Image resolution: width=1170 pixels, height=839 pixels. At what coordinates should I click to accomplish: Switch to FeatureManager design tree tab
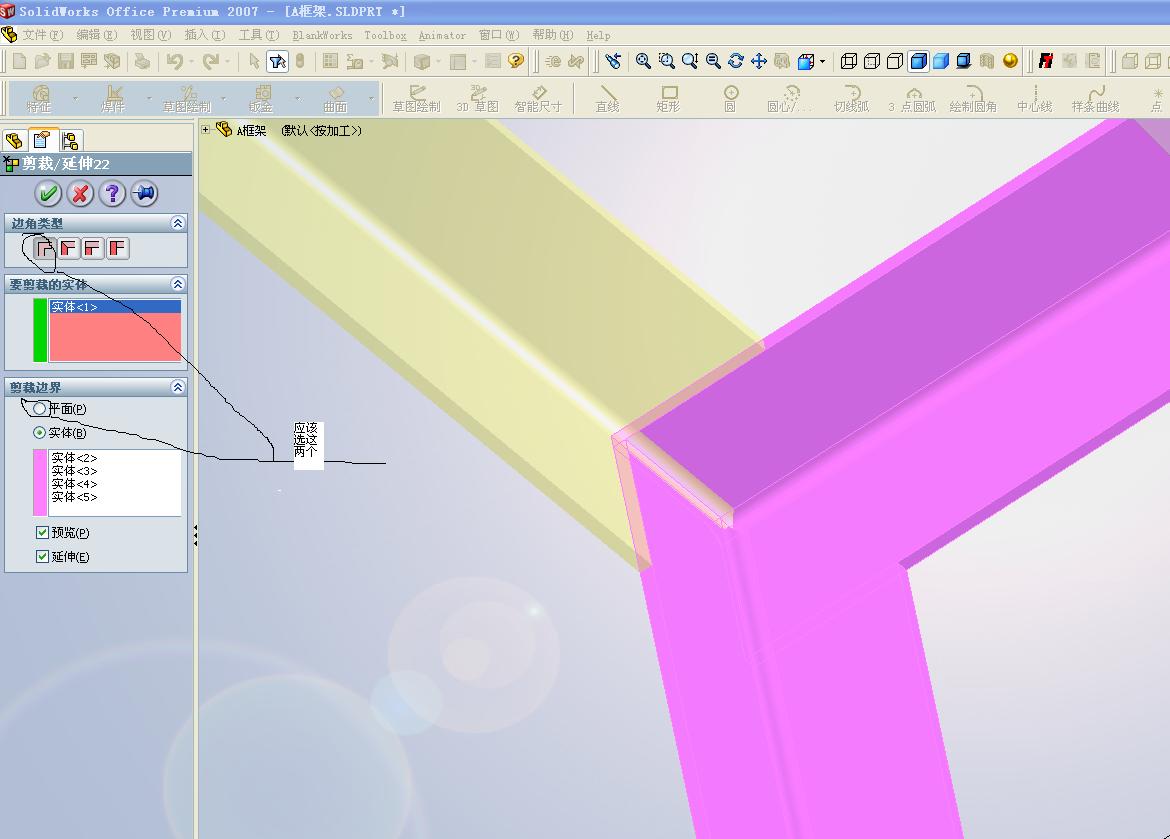13,140
